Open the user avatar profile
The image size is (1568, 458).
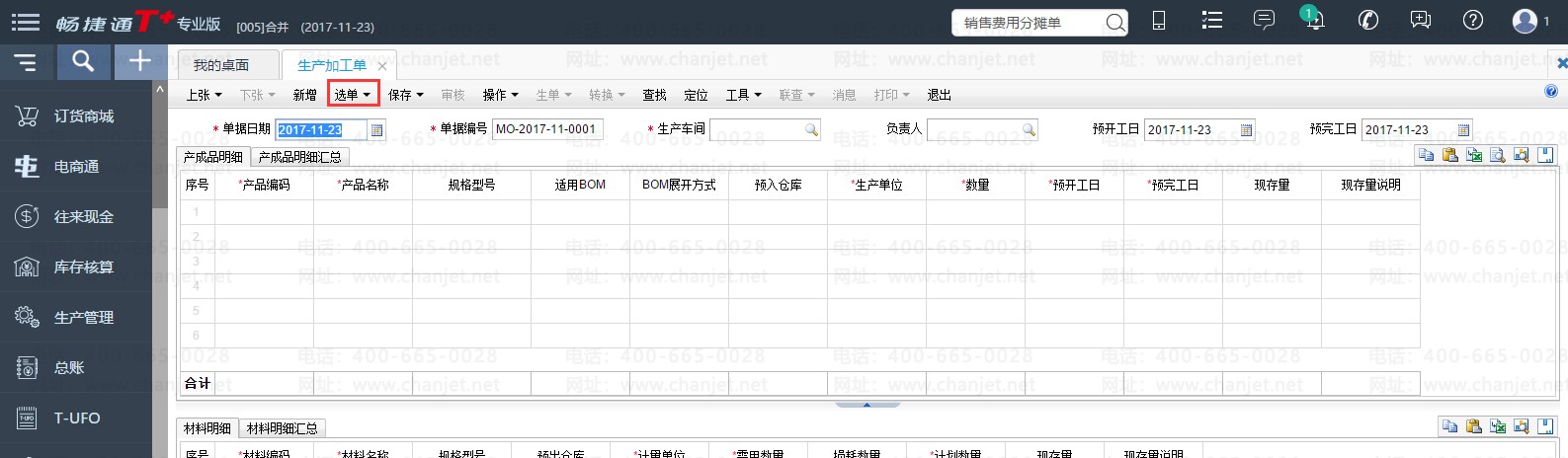(x=1525, y=21)
